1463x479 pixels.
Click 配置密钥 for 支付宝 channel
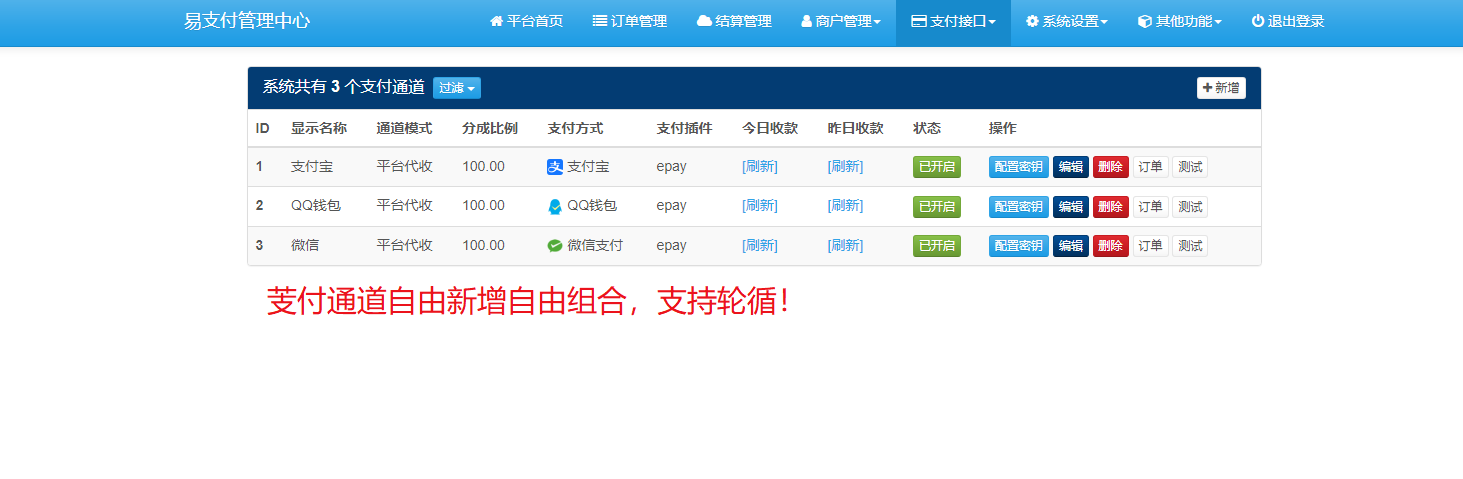(1019, 167)
